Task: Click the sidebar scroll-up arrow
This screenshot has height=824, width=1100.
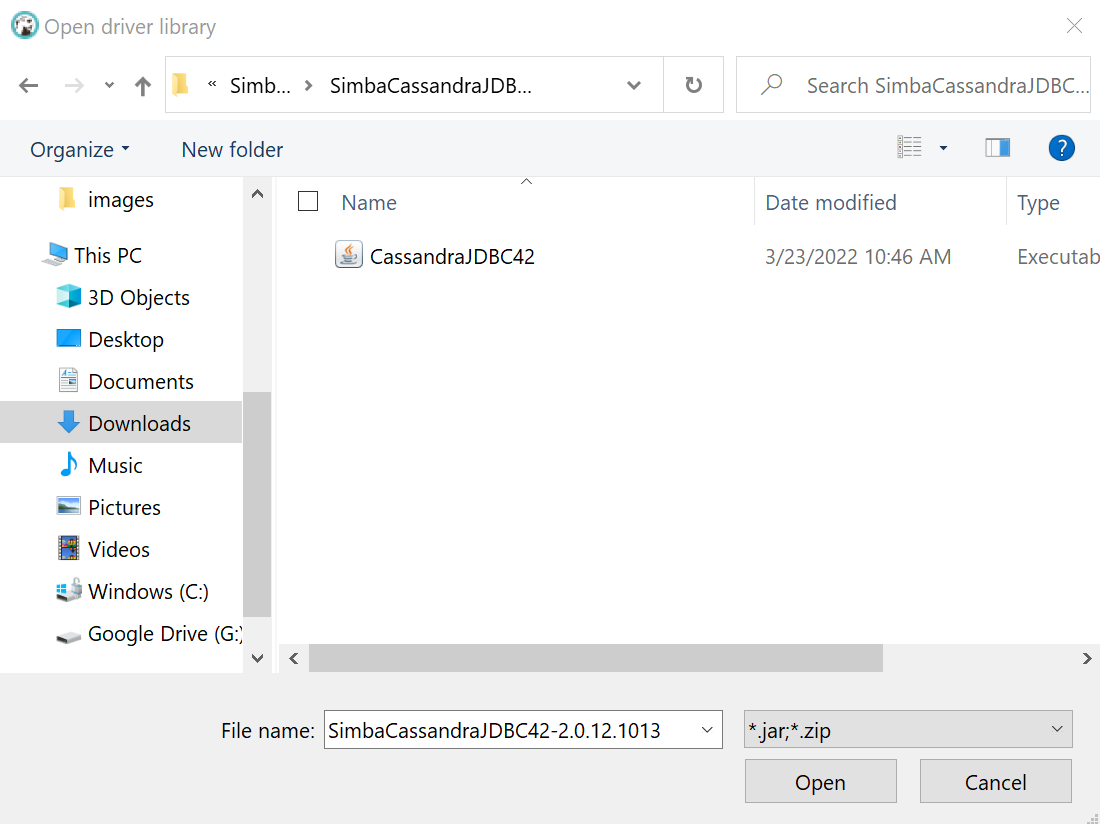Action: [257, 194]
